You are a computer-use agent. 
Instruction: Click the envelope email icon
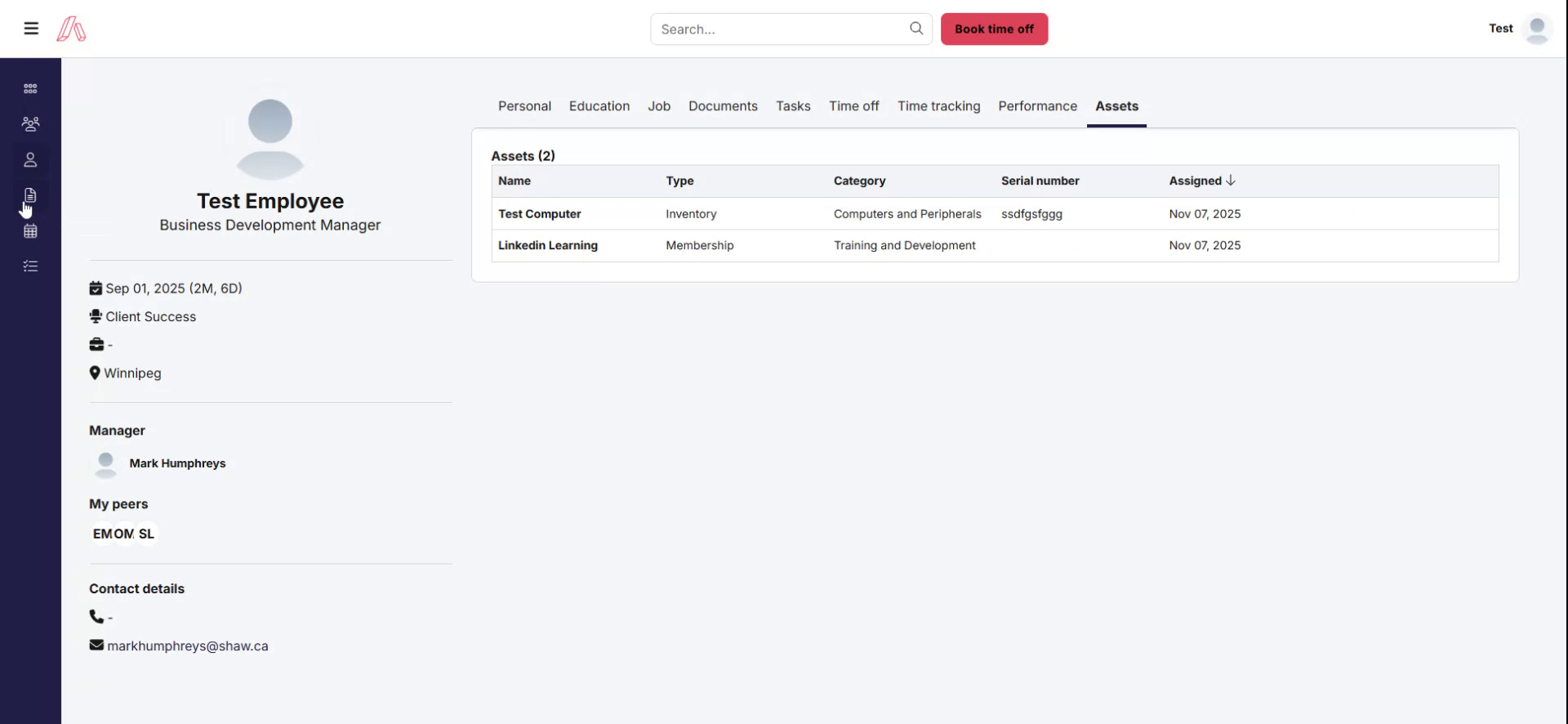(x=96, y=645)
